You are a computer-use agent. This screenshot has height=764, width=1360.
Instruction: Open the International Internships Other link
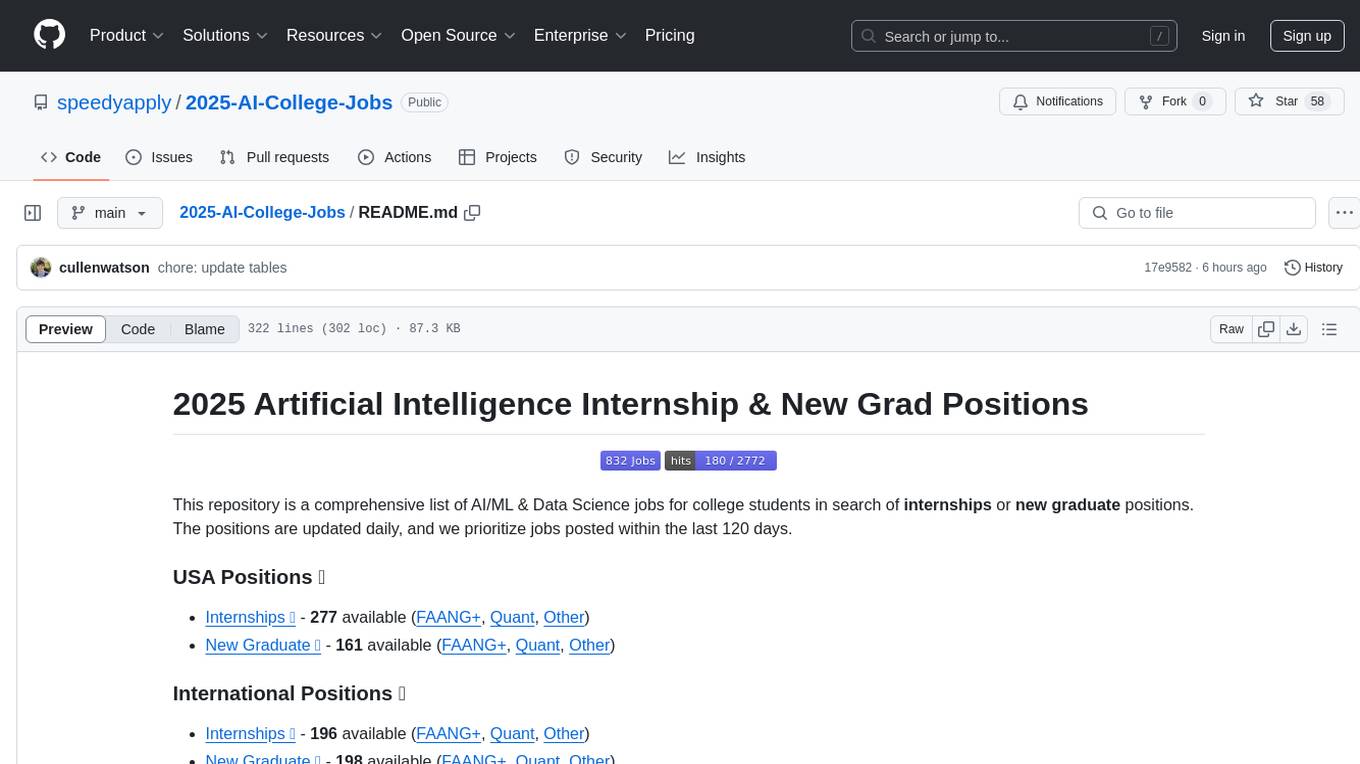[564, 733]
